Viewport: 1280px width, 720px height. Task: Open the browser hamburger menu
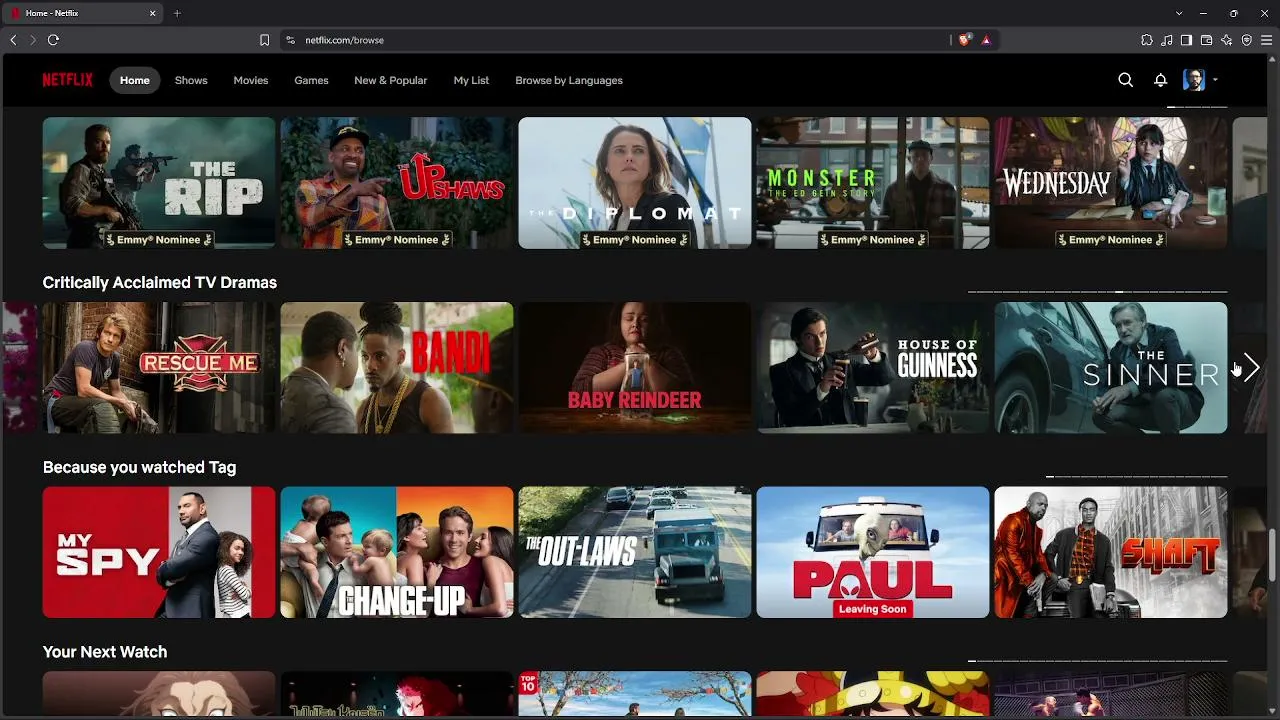coord(1266,40)
